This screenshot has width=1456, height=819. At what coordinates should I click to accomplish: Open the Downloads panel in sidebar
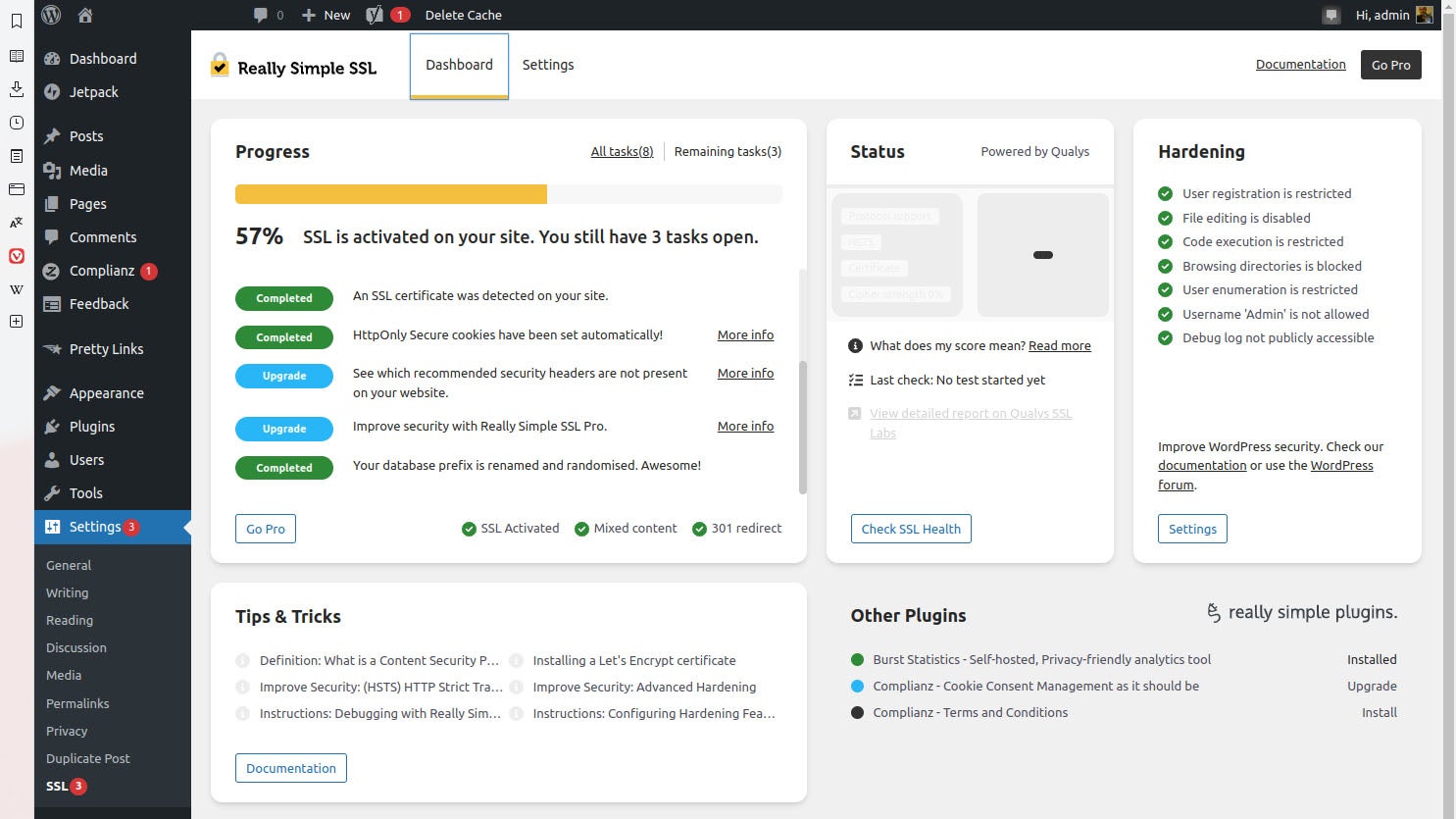[16, 89]
